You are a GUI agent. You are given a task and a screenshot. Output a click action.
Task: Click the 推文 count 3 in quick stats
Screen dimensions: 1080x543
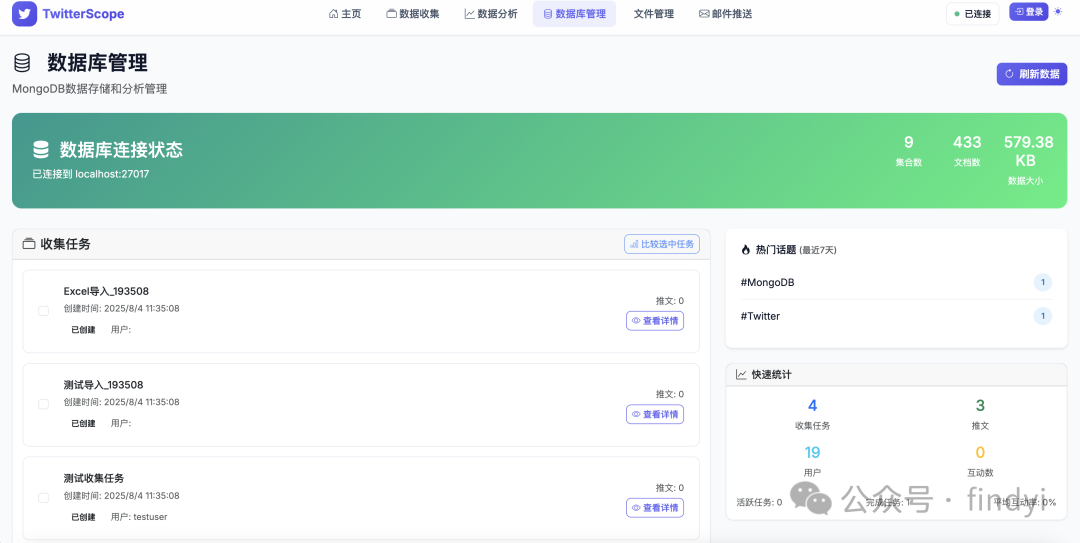[x=980, y=406]
